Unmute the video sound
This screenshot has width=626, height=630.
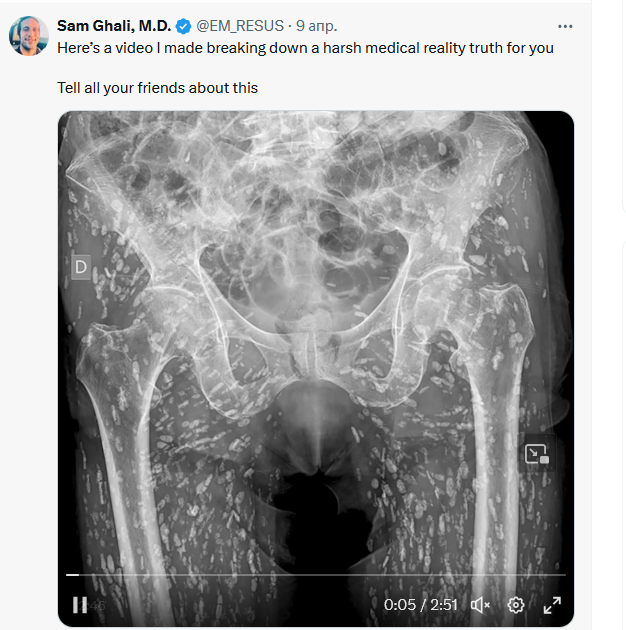click(x=480, y=605)
